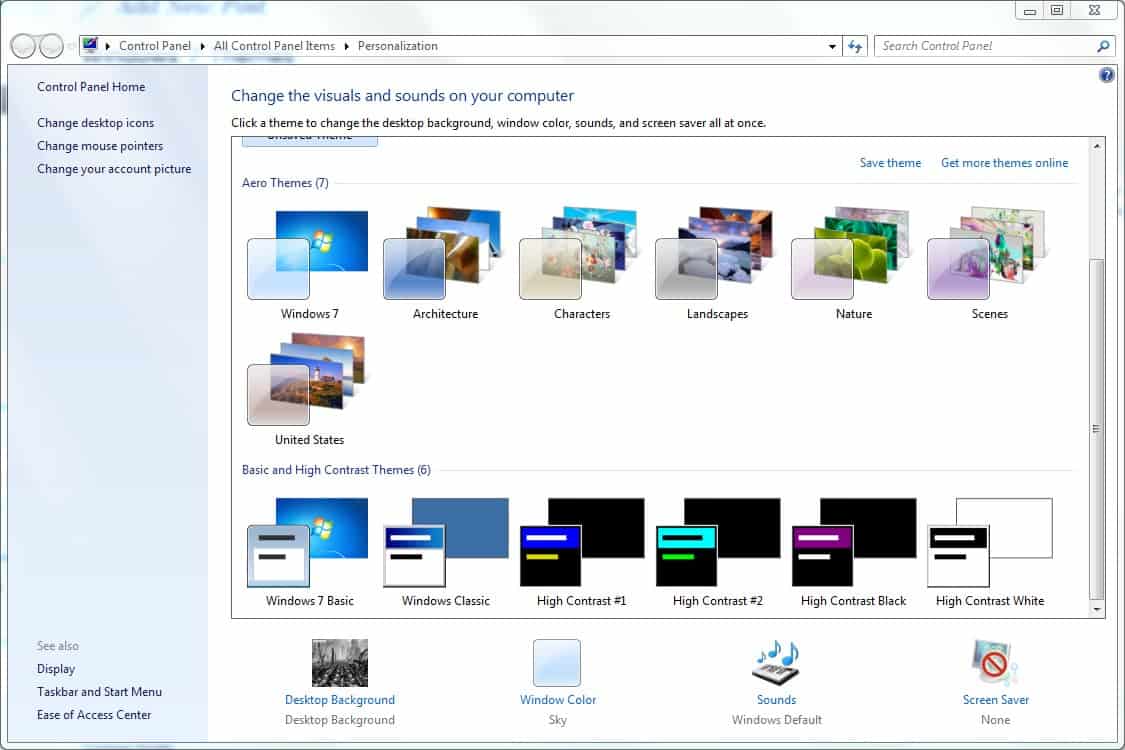
Task: Open Window Color settings via its icon
Action: [557, 662]
